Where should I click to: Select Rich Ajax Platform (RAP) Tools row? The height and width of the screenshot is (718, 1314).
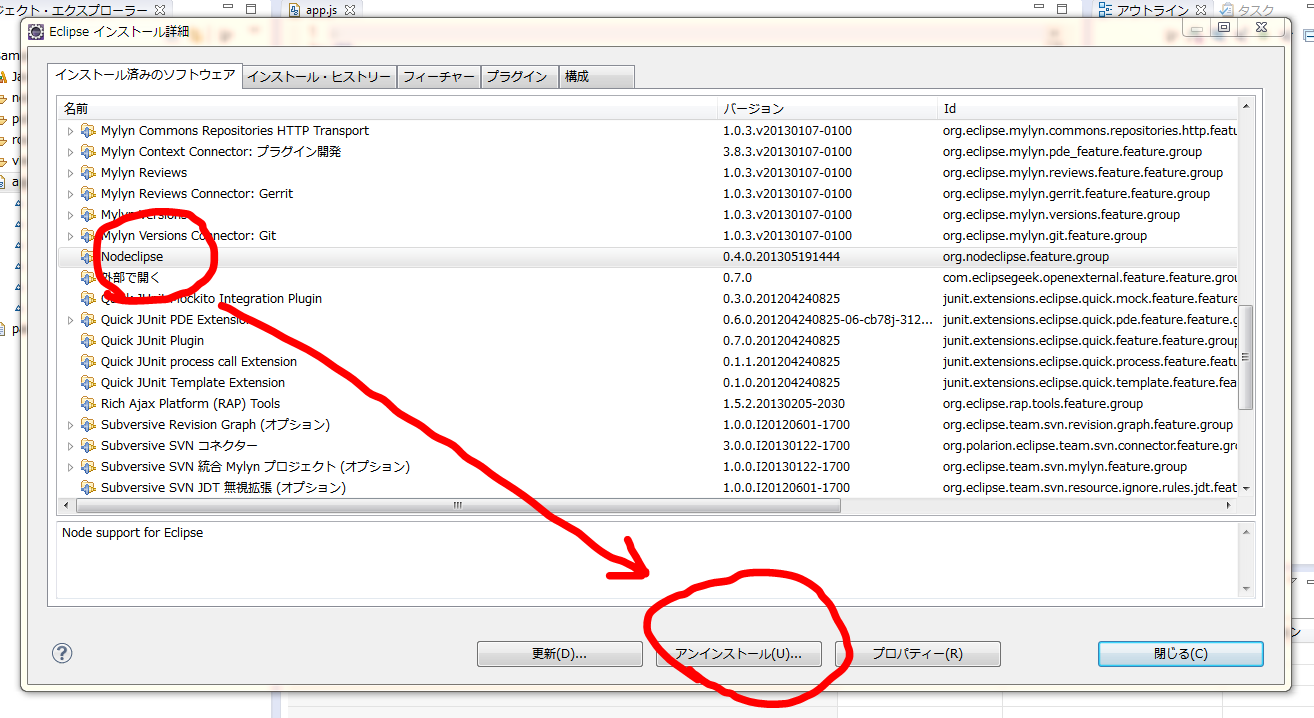[x=648, y=404]
